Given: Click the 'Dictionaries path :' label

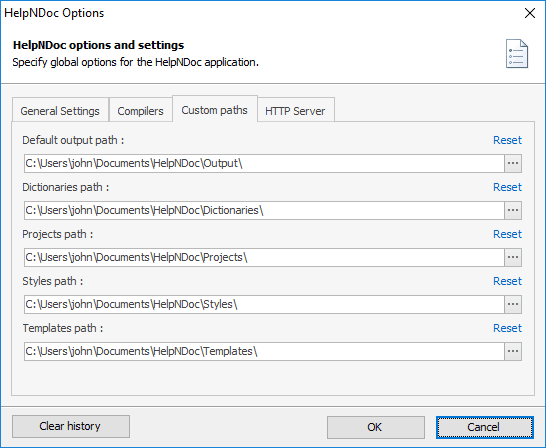Looking at the screenshot, I should 66,187.
